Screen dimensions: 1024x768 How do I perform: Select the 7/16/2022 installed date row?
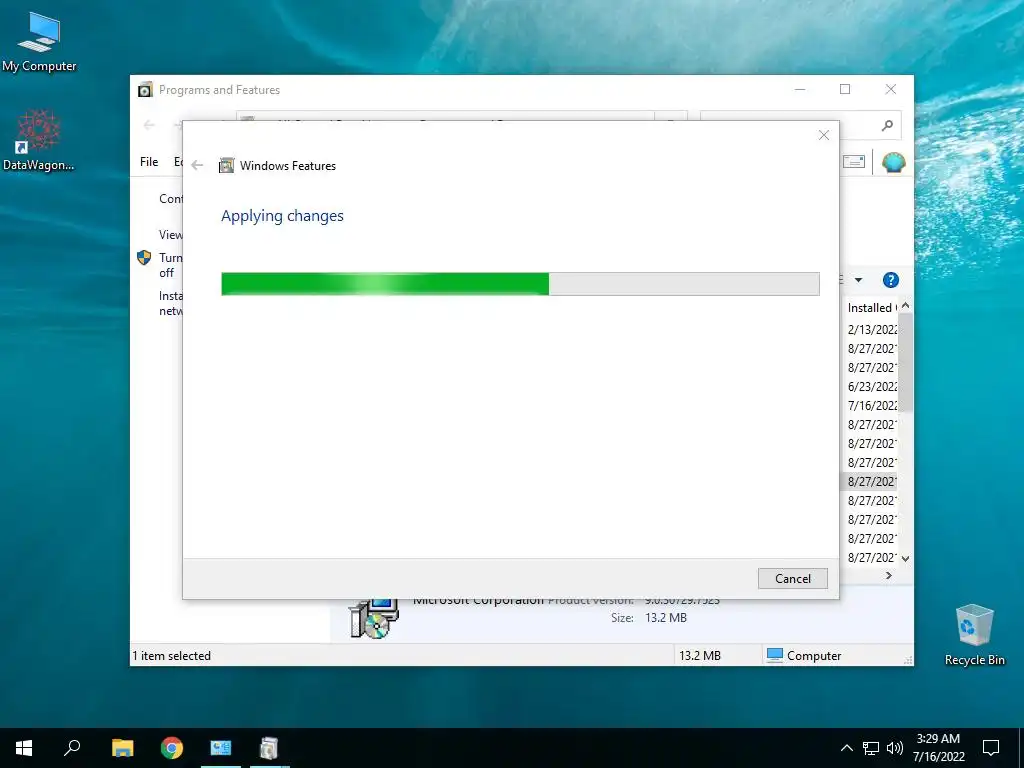[871, 406]
